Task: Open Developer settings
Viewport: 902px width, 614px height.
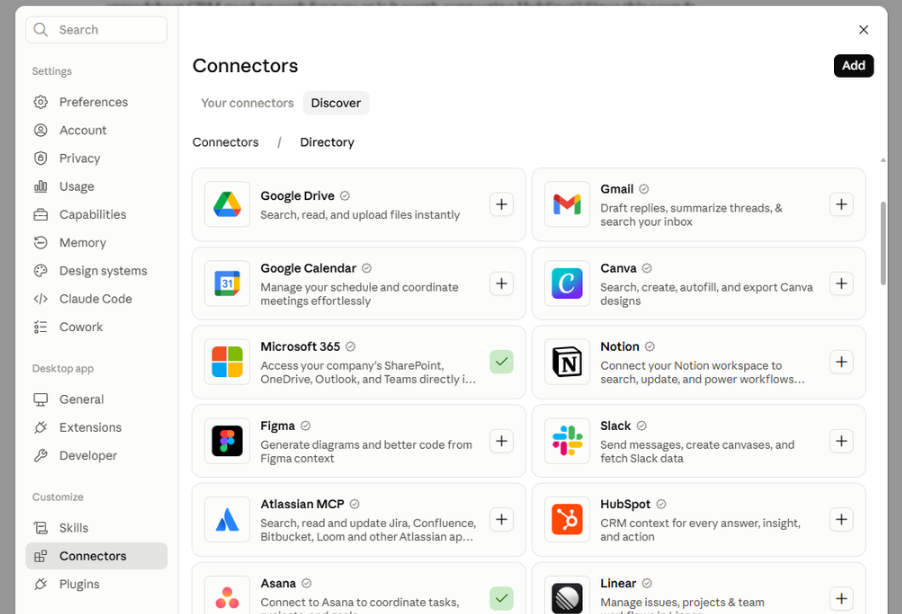Action: [x=96, y=456]
